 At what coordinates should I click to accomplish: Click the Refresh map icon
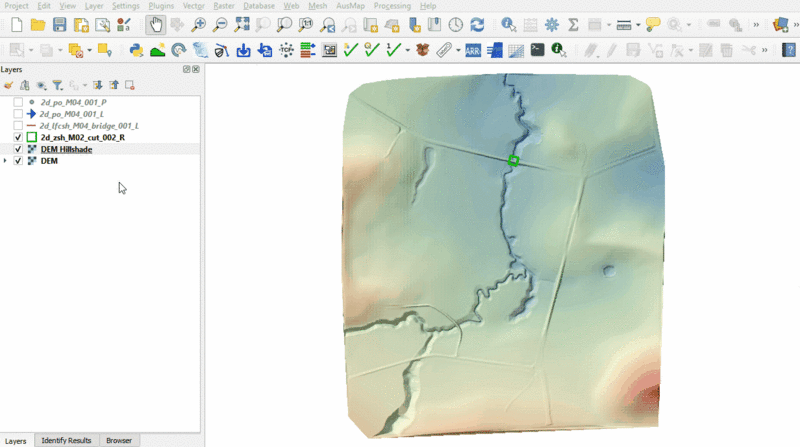[x=477, y=24]
